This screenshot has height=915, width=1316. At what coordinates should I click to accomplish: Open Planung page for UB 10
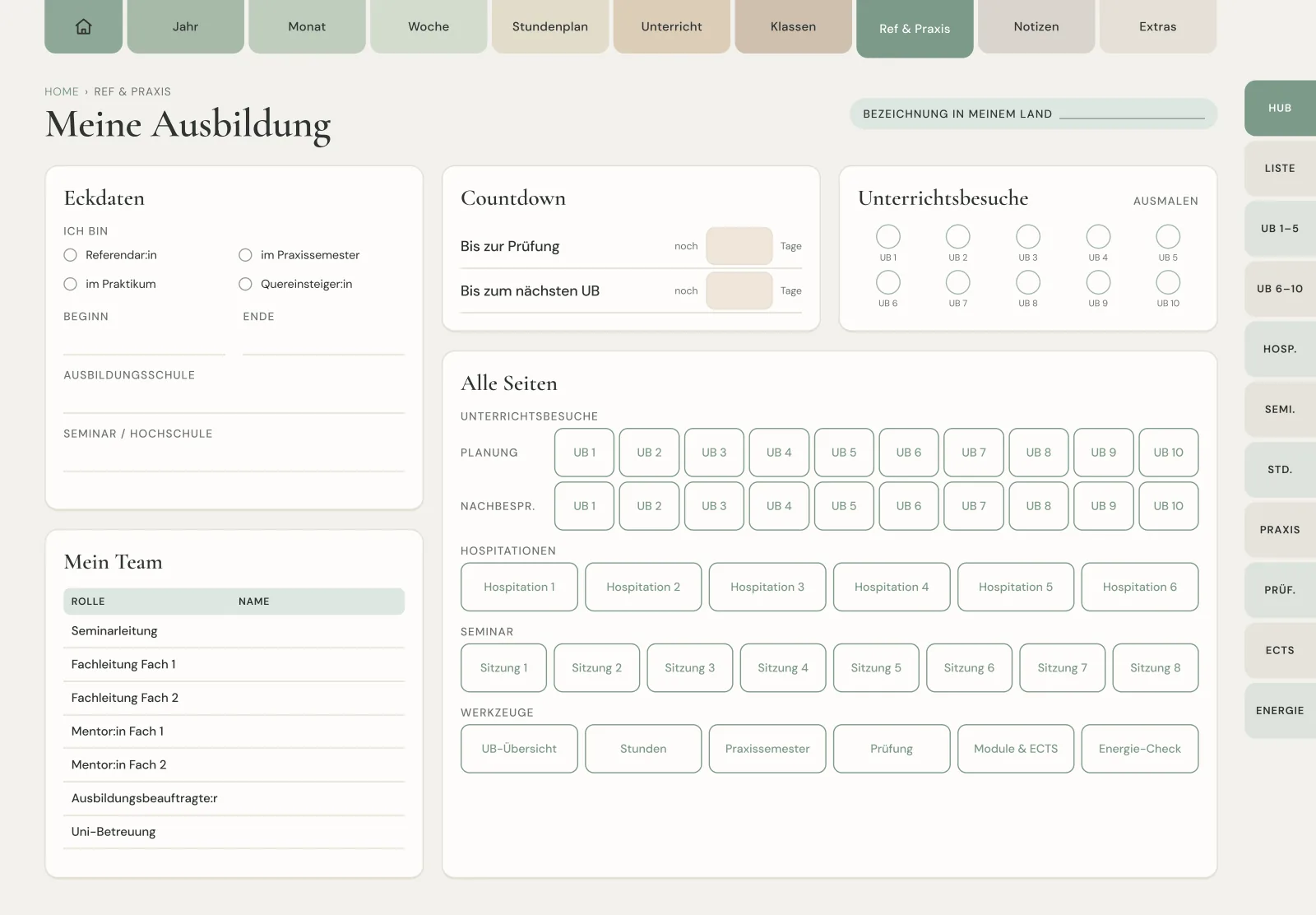1168,453
